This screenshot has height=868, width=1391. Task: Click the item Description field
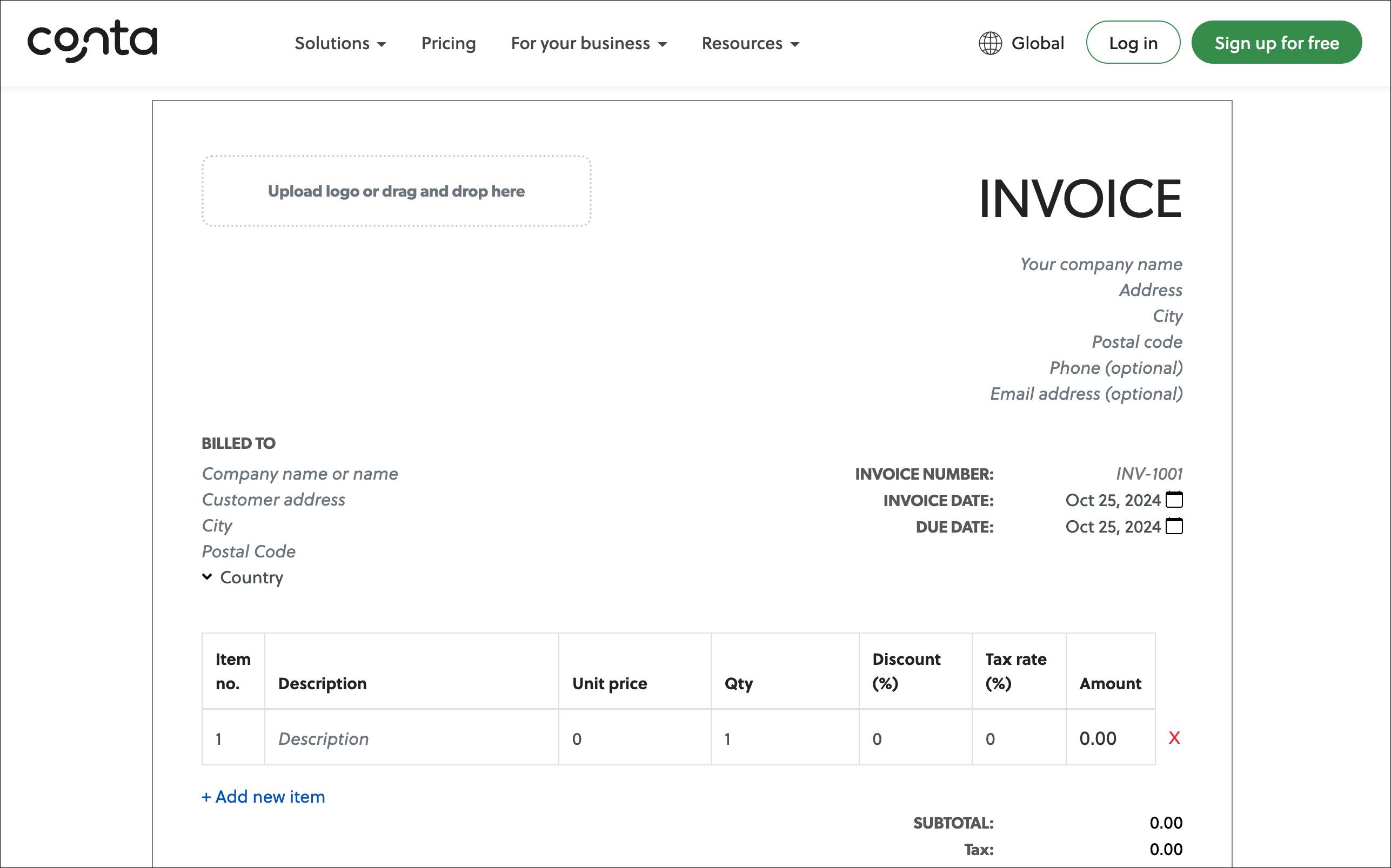pos(411,738)
